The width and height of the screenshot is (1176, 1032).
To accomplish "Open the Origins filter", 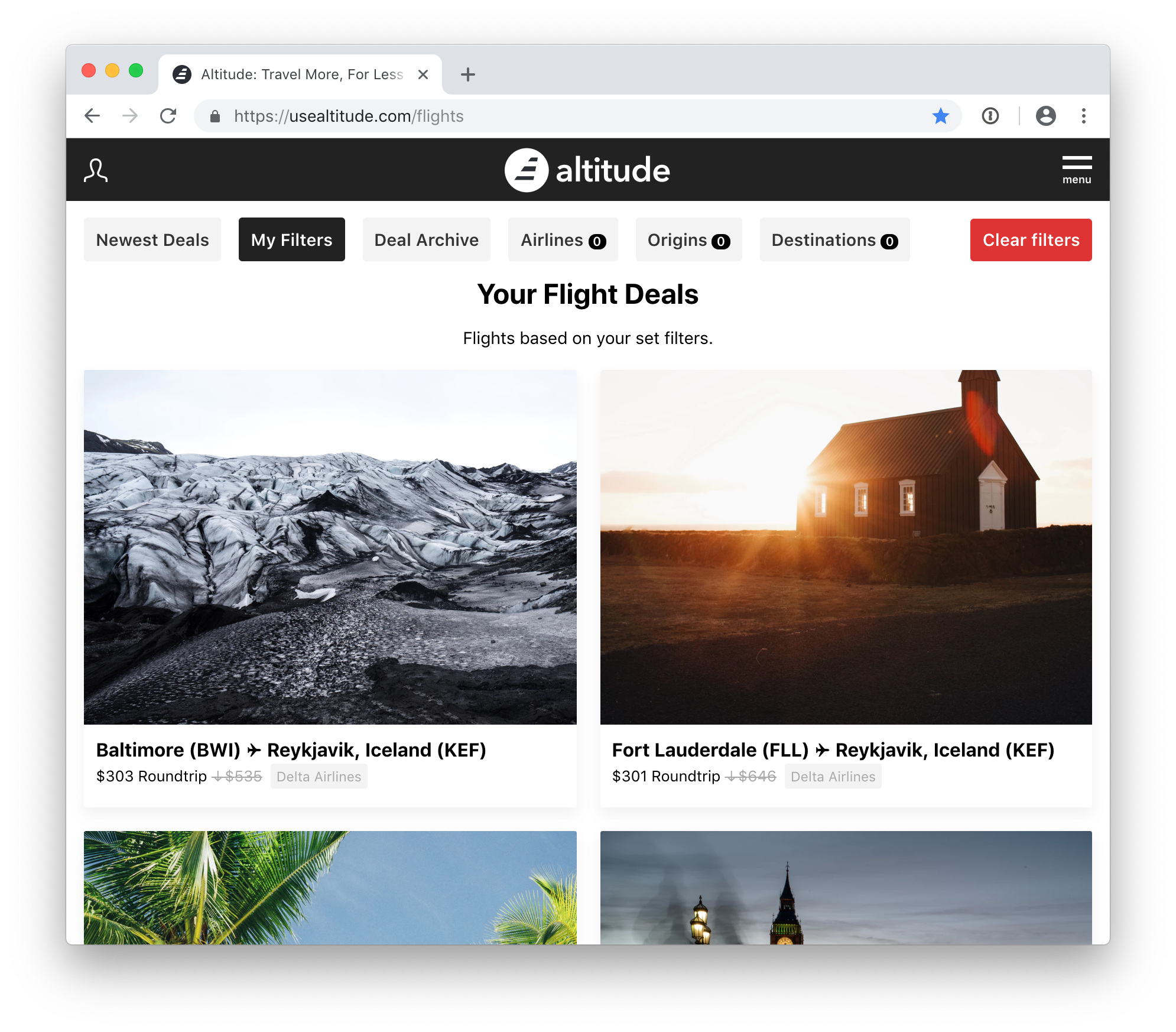I will (x=688, y=239).
